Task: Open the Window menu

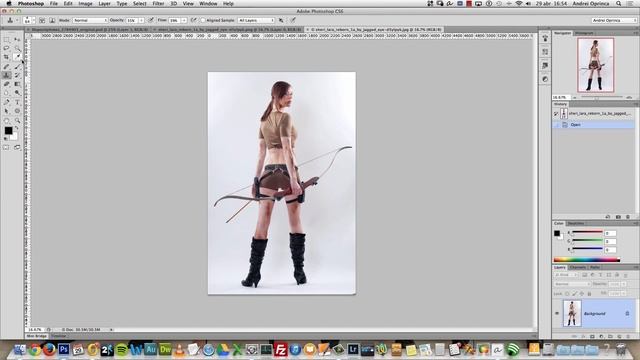Action: coord(208,4)
